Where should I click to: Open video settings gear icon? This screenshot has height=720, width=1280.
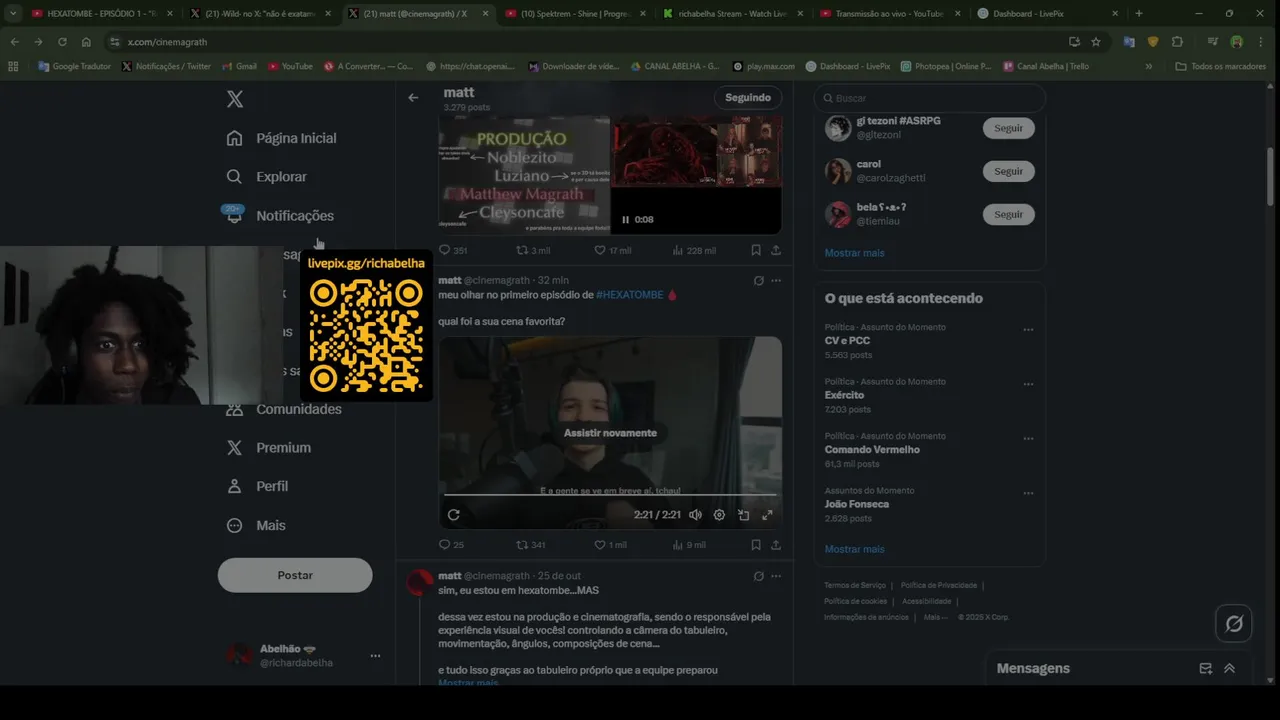(719, 515)
